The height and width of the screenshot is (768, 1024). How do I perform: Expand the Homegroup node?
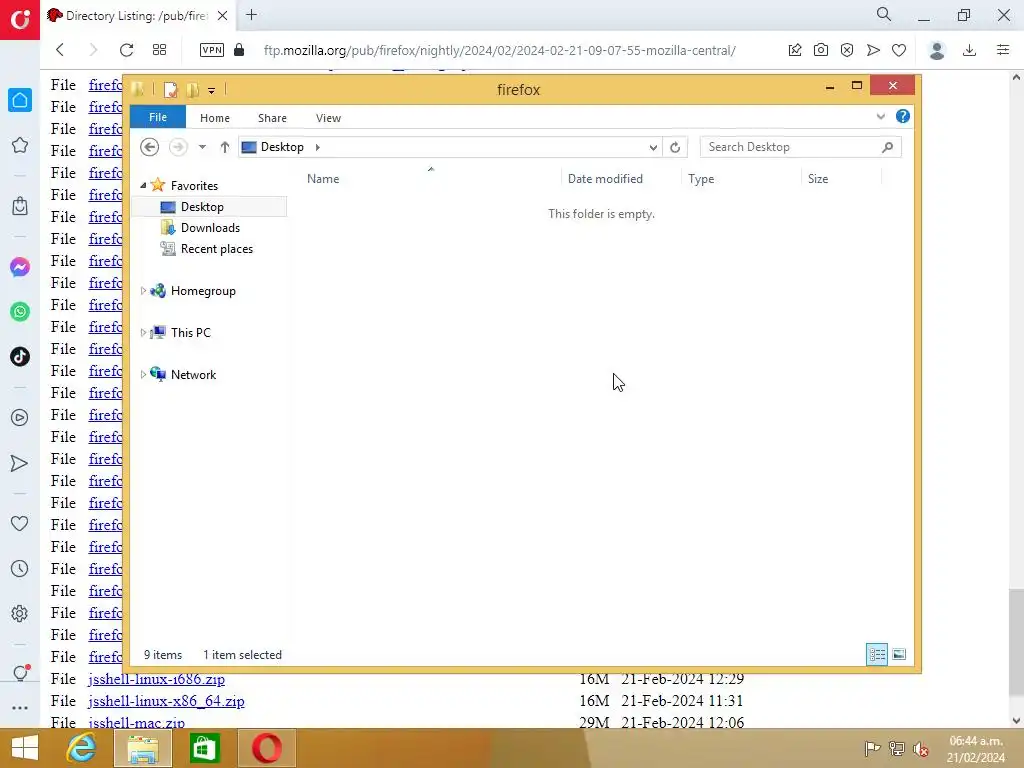click(143, 291)
